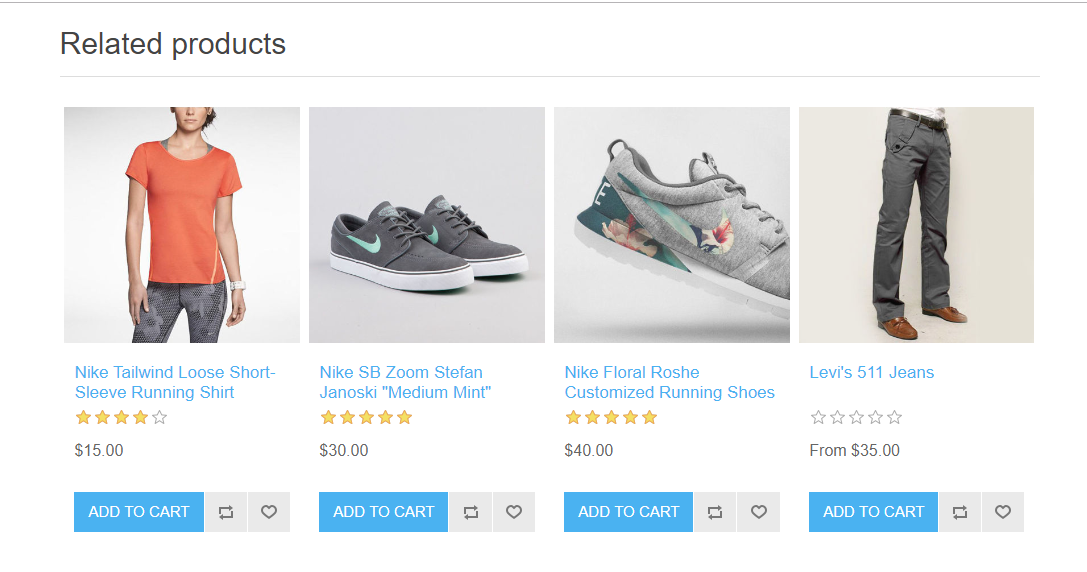Add Levi's 511 Jeans to compare list

click(960, 512)
